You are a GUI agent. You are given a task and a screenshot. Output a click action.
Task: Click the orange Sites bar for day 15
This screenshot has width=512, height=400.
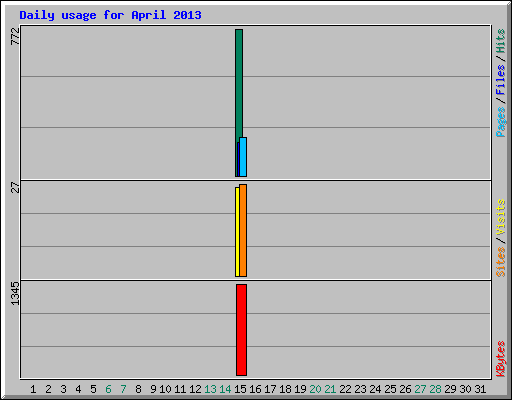pos(243,230)
